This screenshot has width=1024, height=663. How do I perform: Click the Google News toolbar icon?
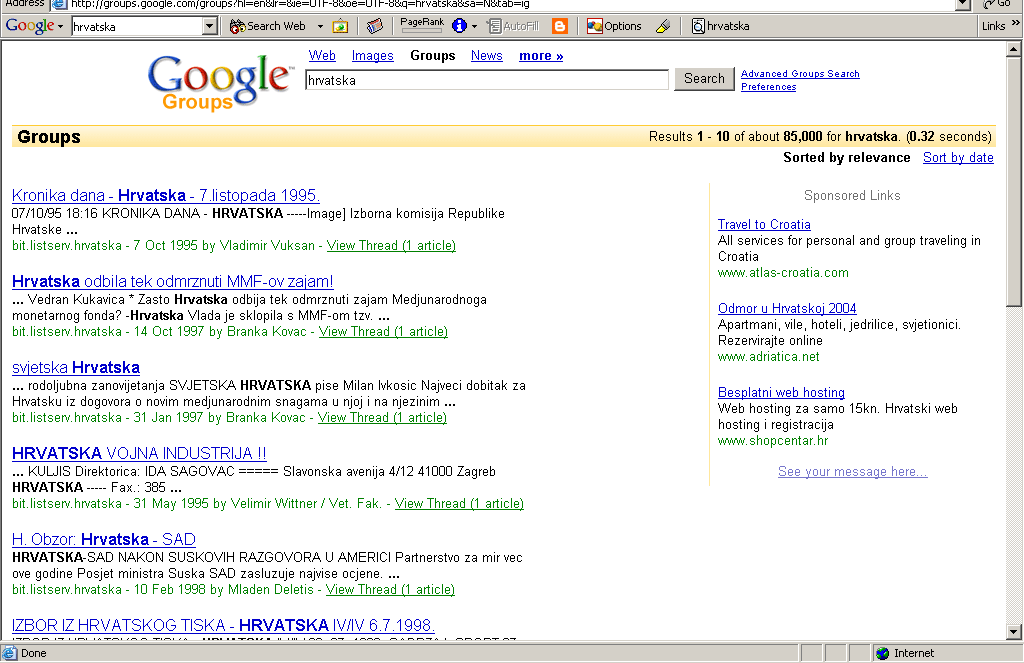pyautogui.click(x=374, y=26)
